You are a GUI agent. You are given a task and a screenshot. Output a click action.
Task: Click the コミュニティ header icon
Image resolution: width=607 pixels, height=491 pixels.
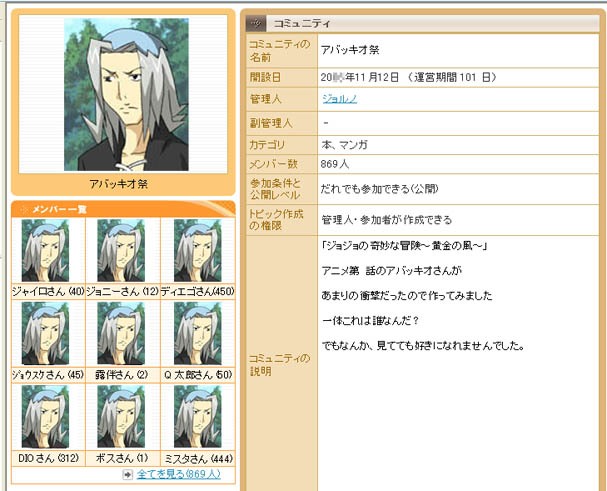coord(256,24)
